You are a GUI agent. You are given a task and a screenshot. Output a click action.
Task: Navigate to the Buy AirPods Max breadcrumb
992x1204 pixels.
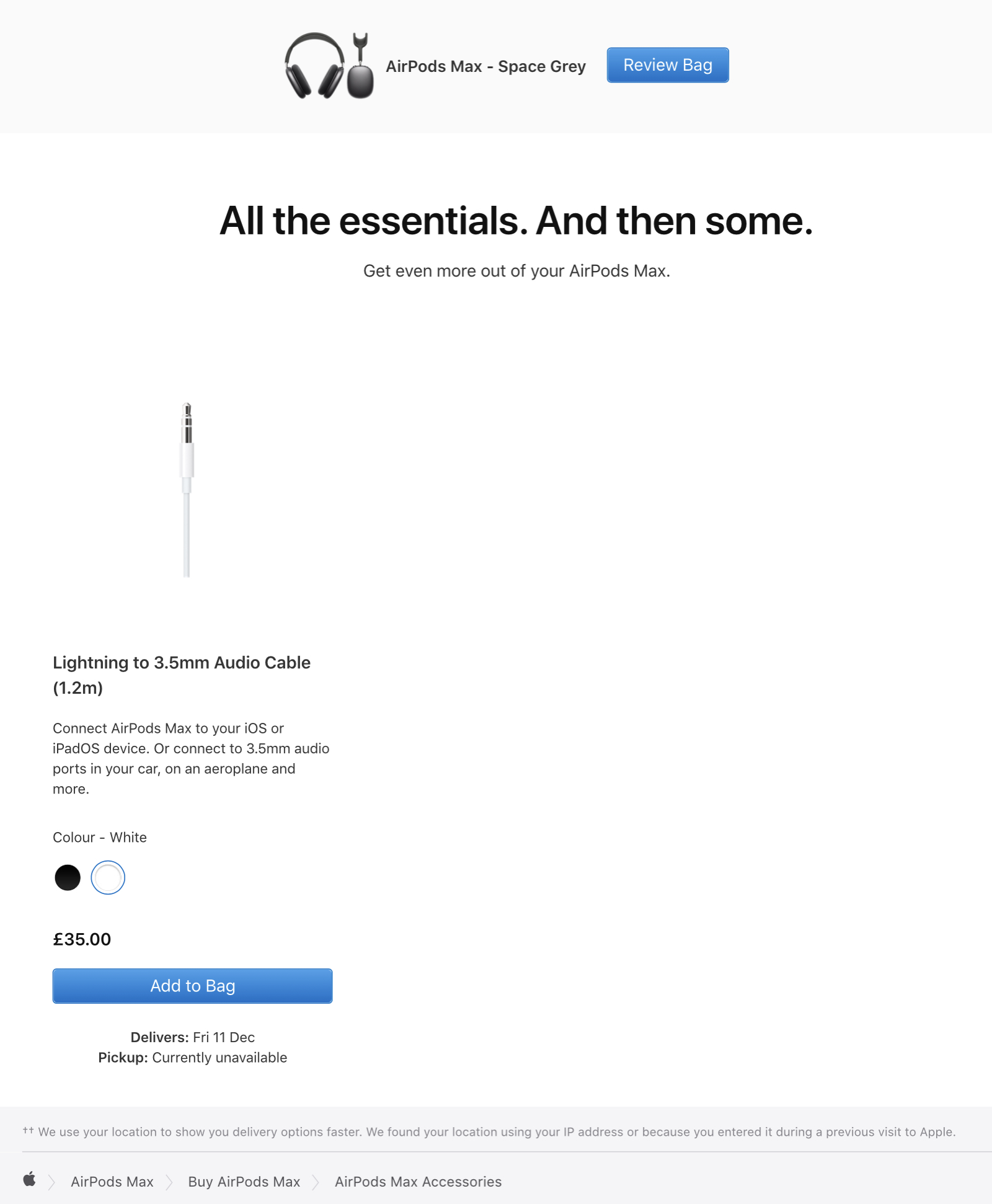pyautogui.click(x=244, y=1182)
